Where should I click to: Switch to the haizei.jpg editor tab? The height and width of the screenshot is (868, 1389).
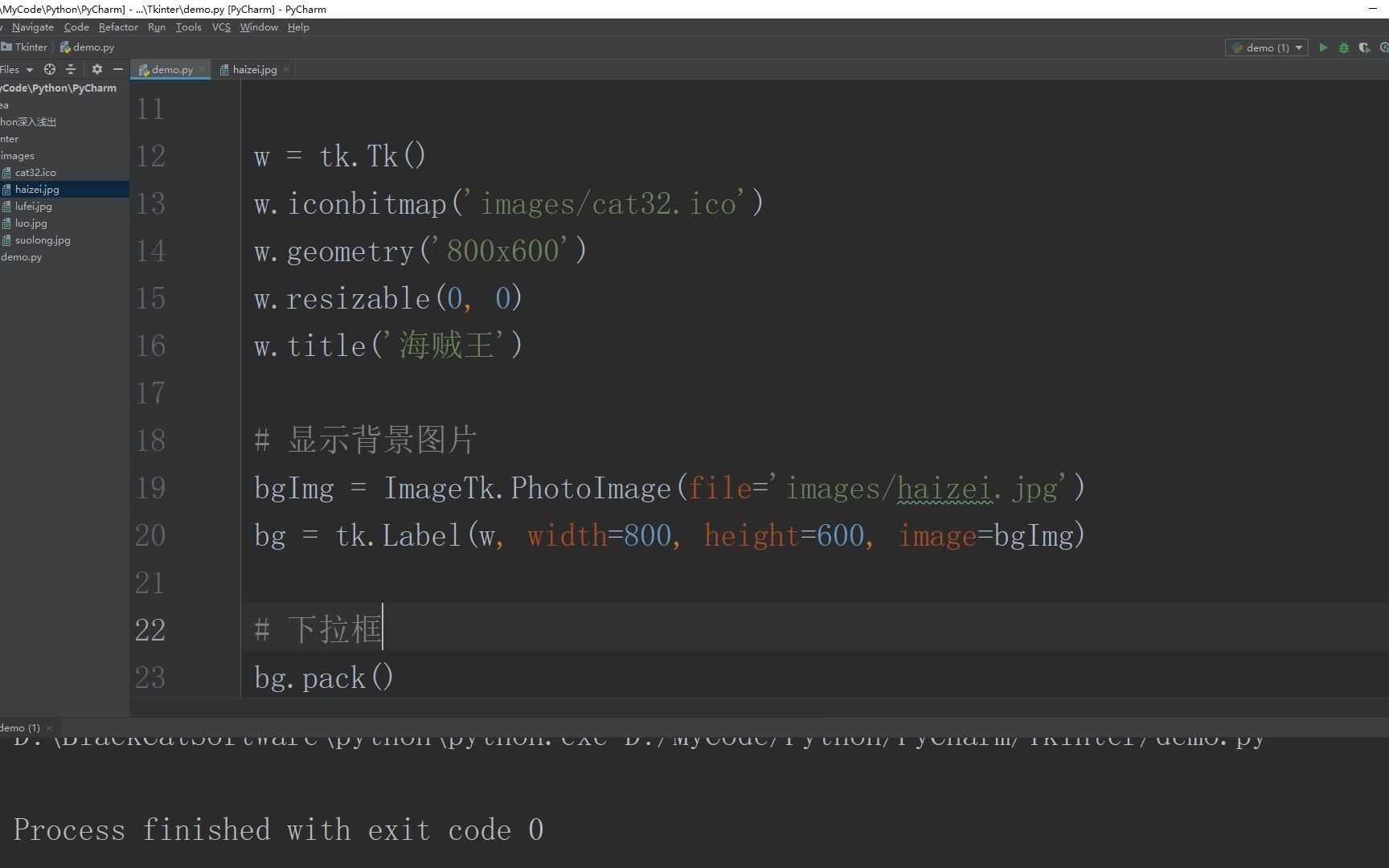(254, 69)
